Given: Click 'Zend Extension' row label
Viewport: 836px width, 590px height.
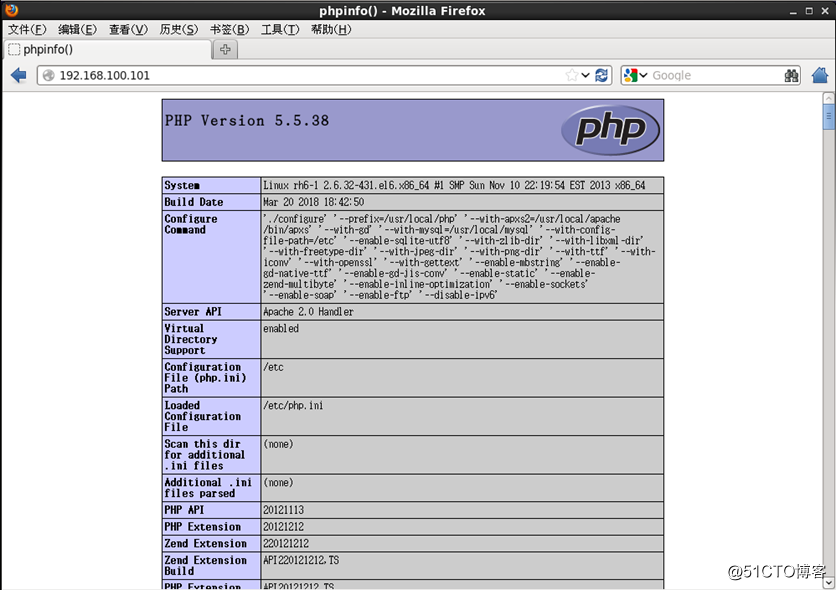Looking at the screenshot, I should click(205, 543).
